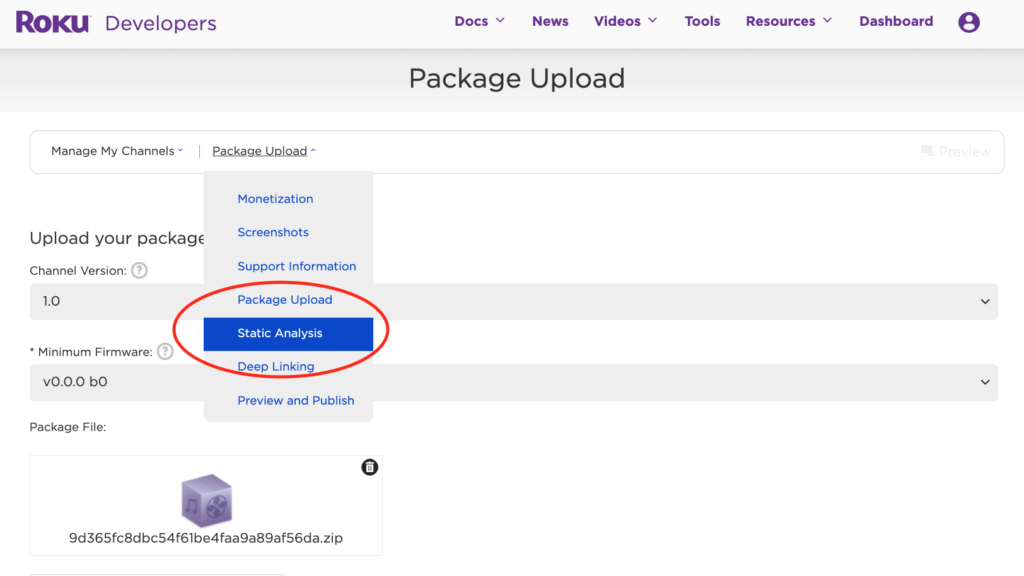This screenshot has width=1024, height=576.
Task: Click the Preview button
Action: [x=955, y=152]
